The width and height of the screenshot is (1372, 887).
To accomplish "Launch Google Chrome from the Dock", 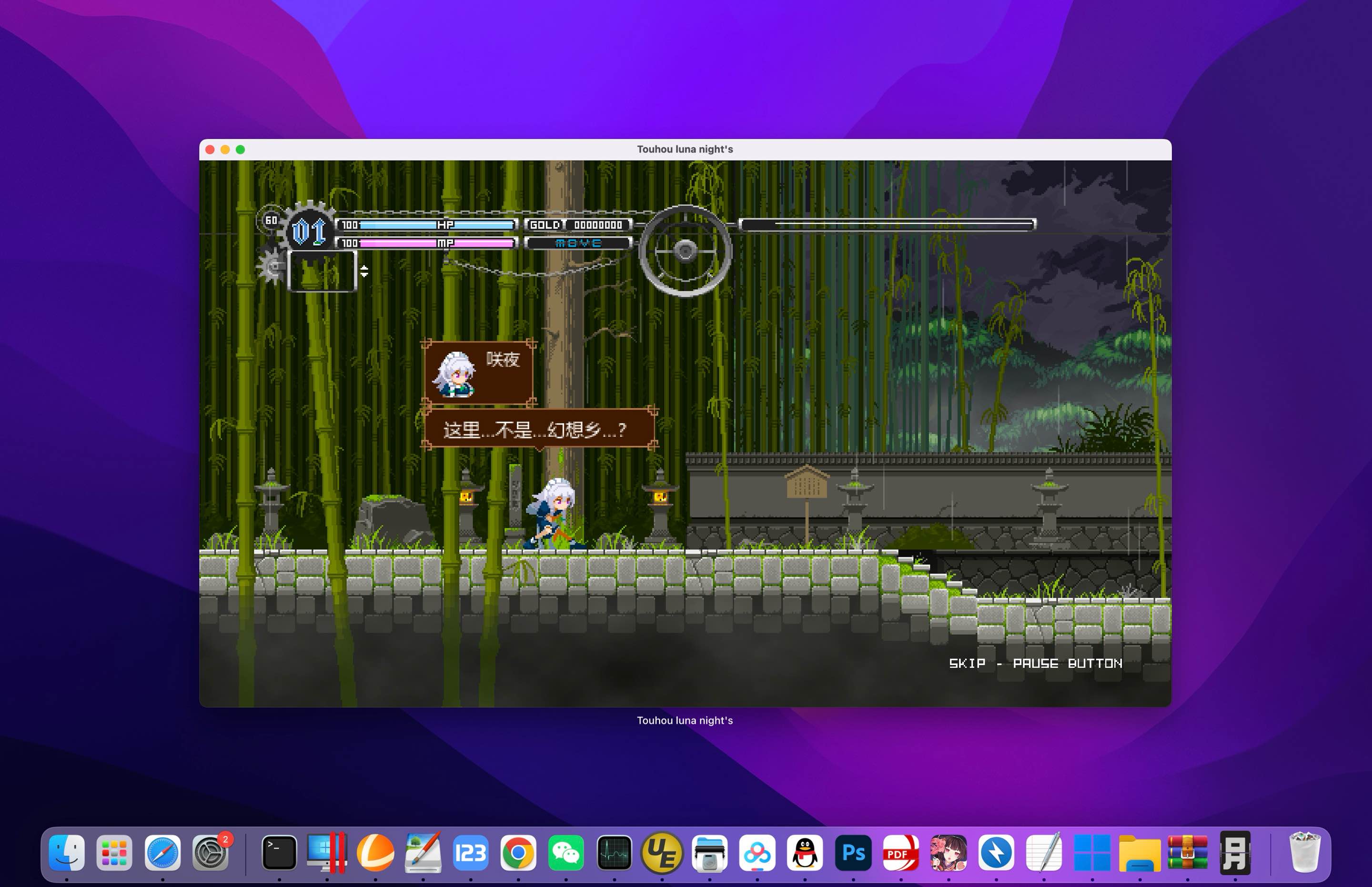I will (518, 852).
